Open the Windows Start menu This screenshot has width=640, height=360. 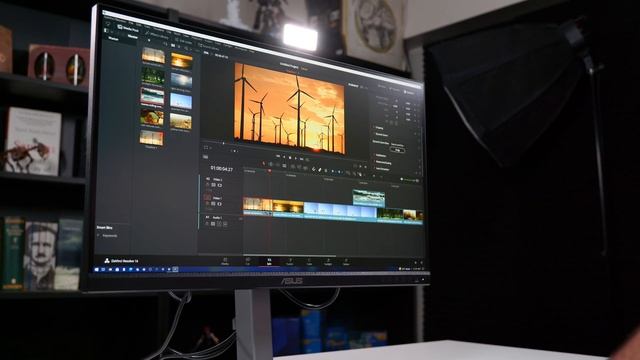pyautogui.click(x=97, y=269)
